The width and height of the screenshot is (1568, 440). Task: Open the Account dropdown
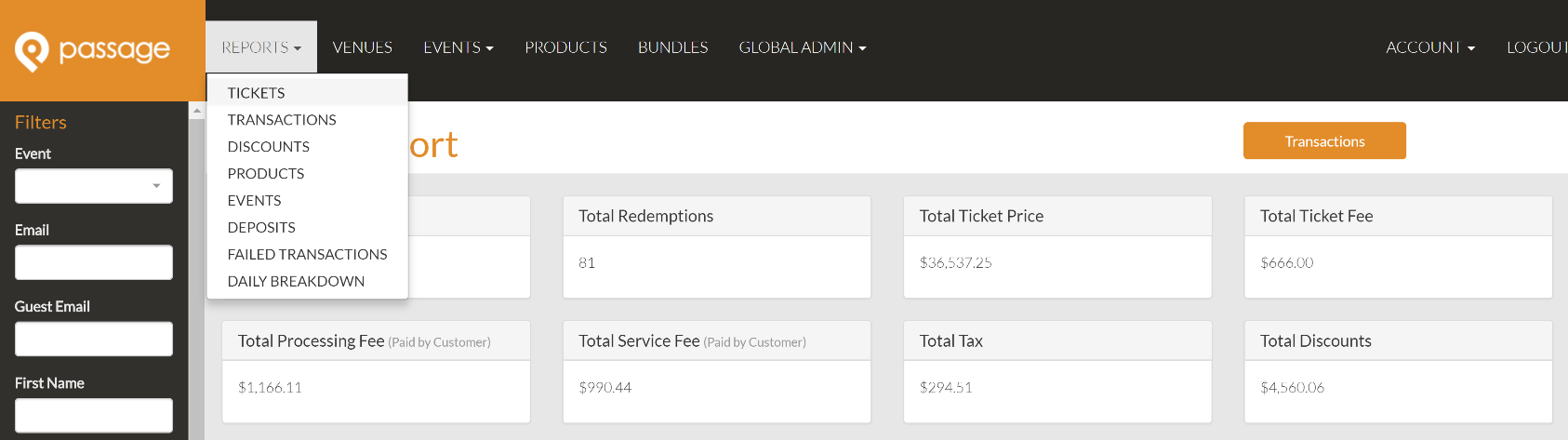pyautogui.click(x=1430, y=47)
